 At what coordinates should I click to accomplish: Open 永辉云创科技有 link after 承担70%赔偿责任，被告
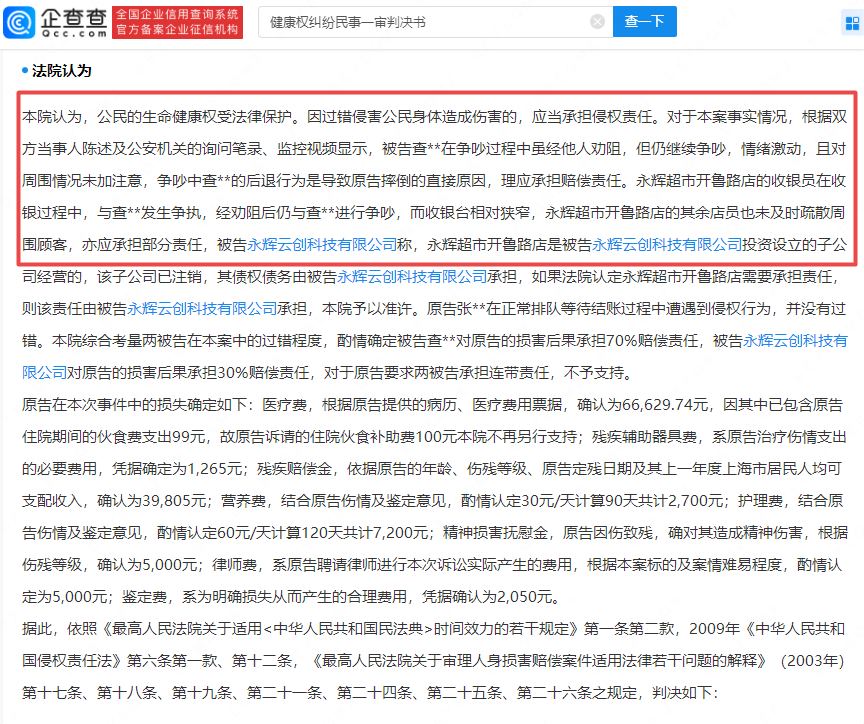795,341
